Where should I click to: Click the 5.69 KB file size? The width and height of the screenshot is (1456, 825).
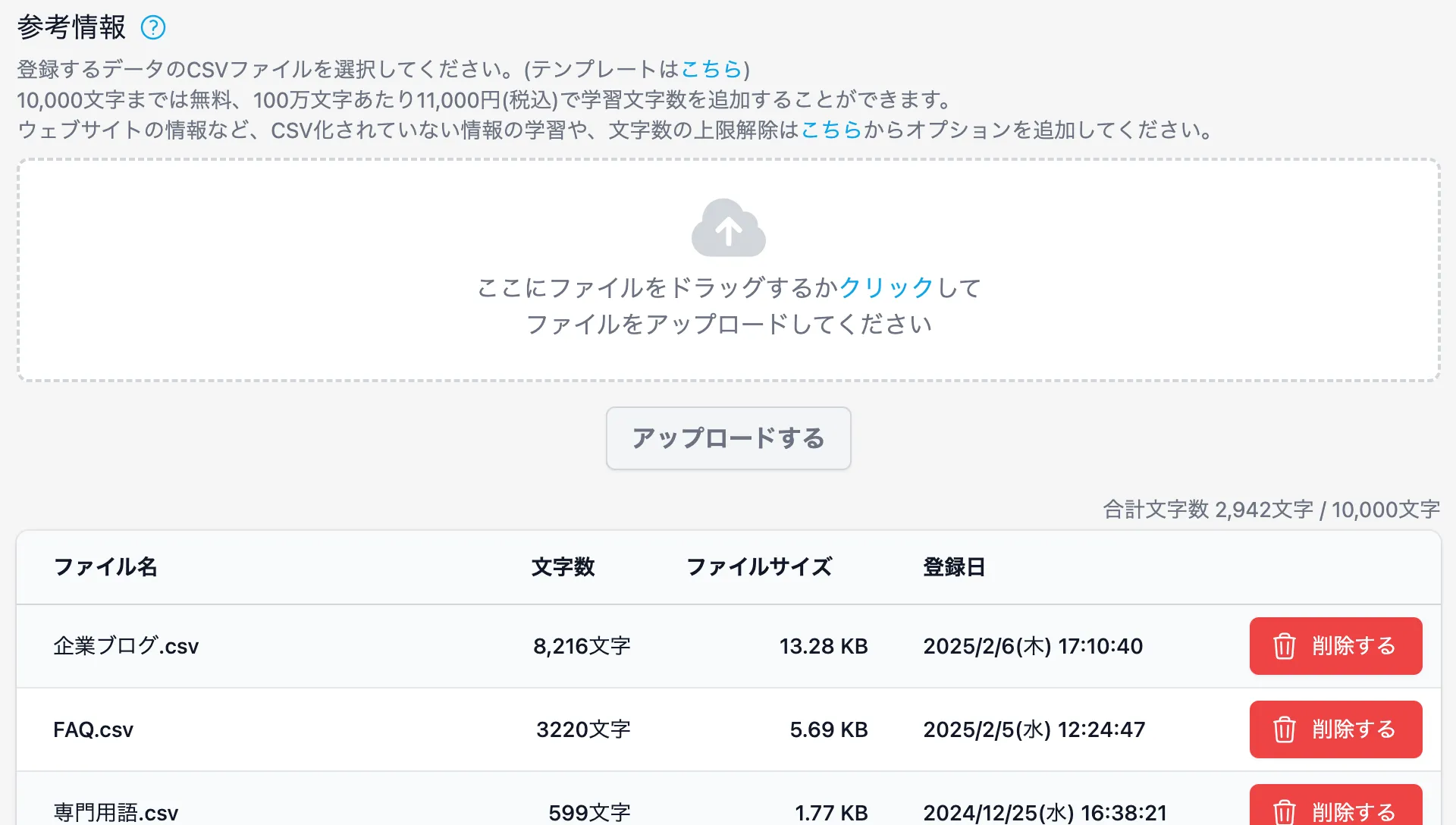point(829,729)
